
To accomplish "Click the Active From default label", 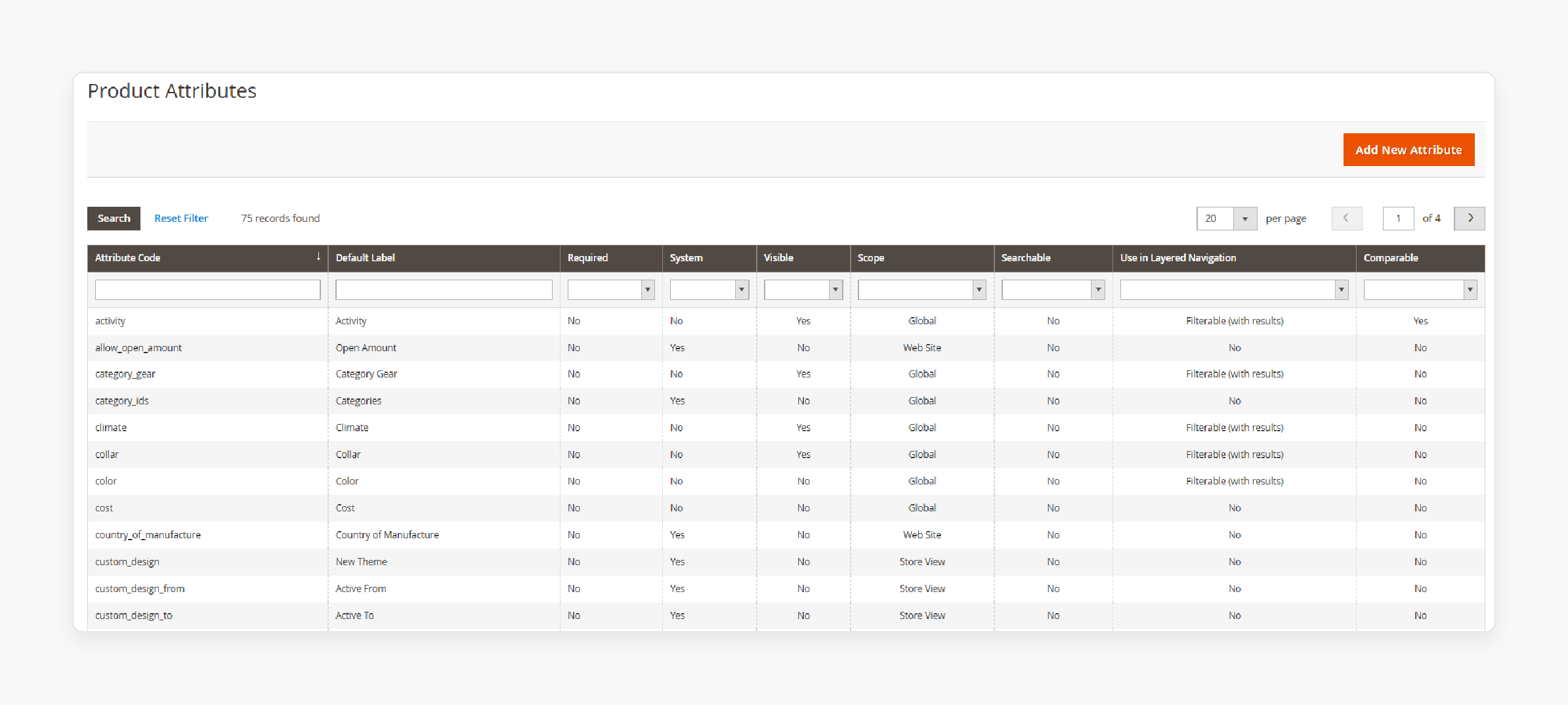I will (x=360, y=589).
